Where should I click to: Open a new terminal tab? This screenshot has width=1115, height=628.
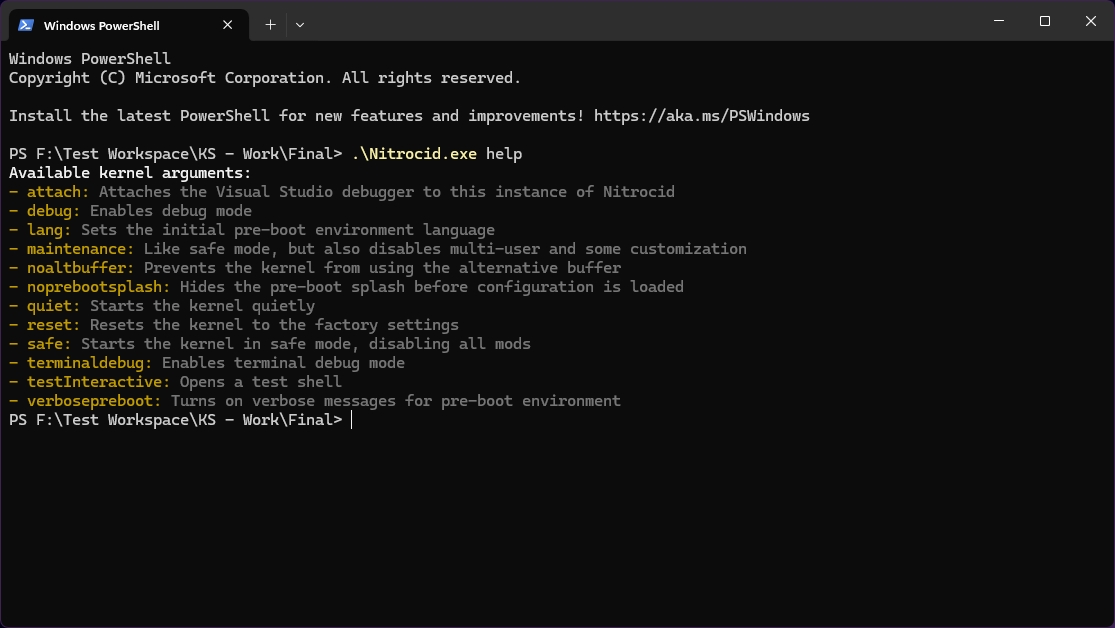click(x=270, y=24)
